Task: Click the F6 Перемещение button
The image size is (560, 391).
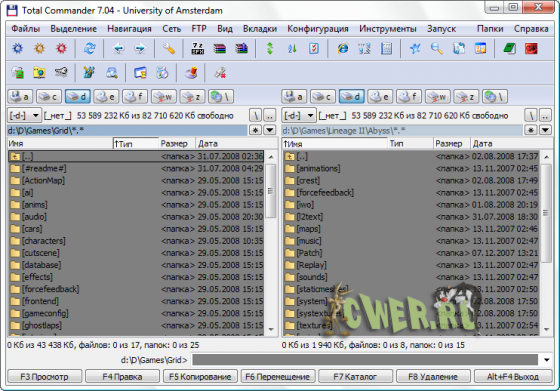Action: [278, 377]
